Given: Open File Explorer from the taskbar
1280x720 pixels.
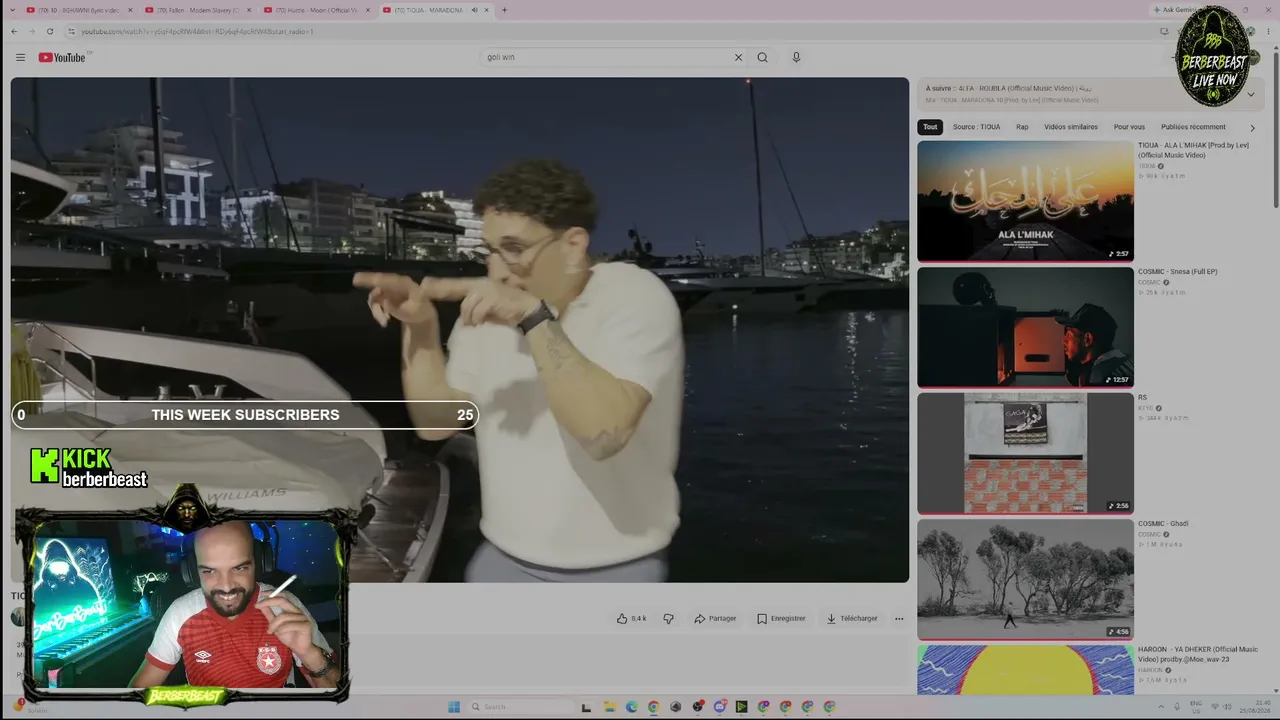Looking at the screenshot, I should tap(609, 707).
